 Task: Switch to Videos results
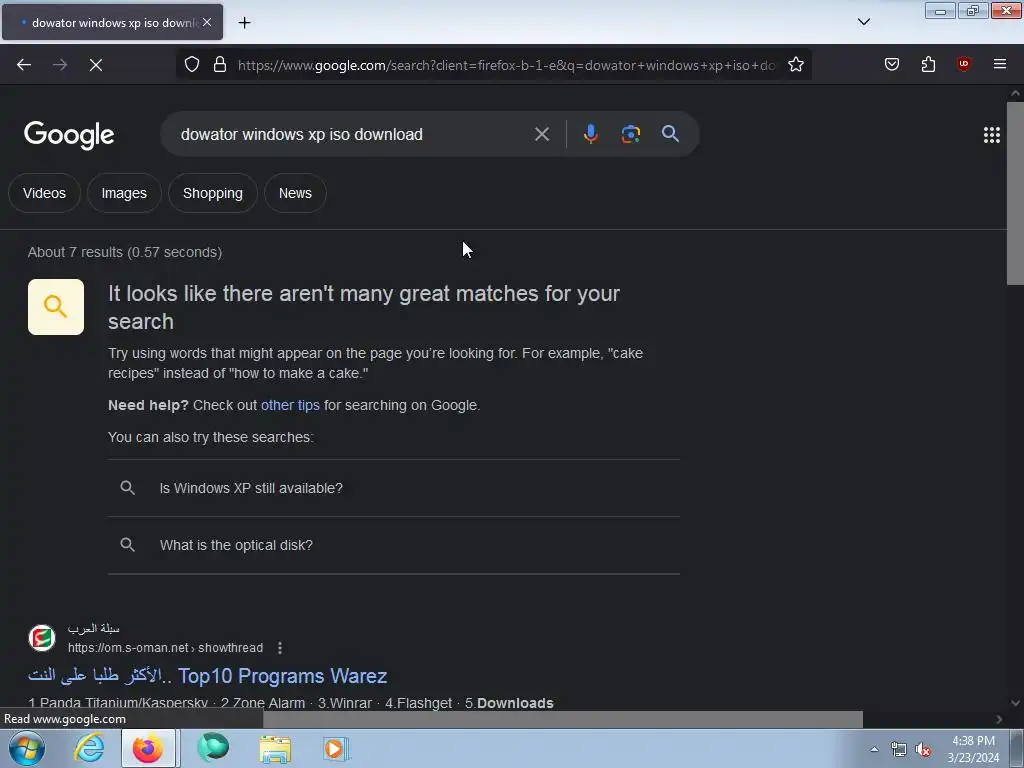44,193
